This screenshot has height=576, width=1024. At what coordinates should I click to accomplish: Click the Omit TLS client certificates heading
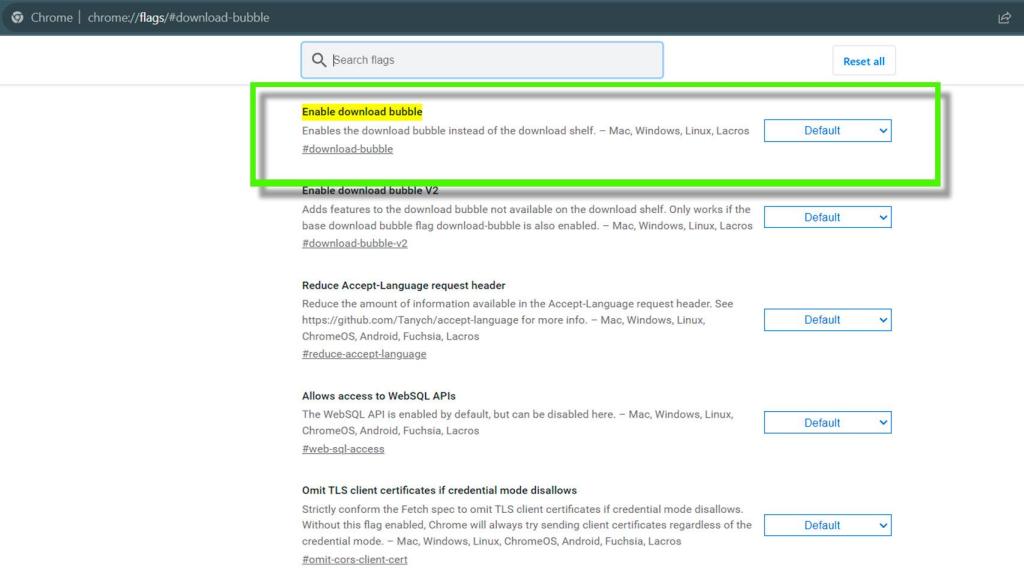point(440,490)
